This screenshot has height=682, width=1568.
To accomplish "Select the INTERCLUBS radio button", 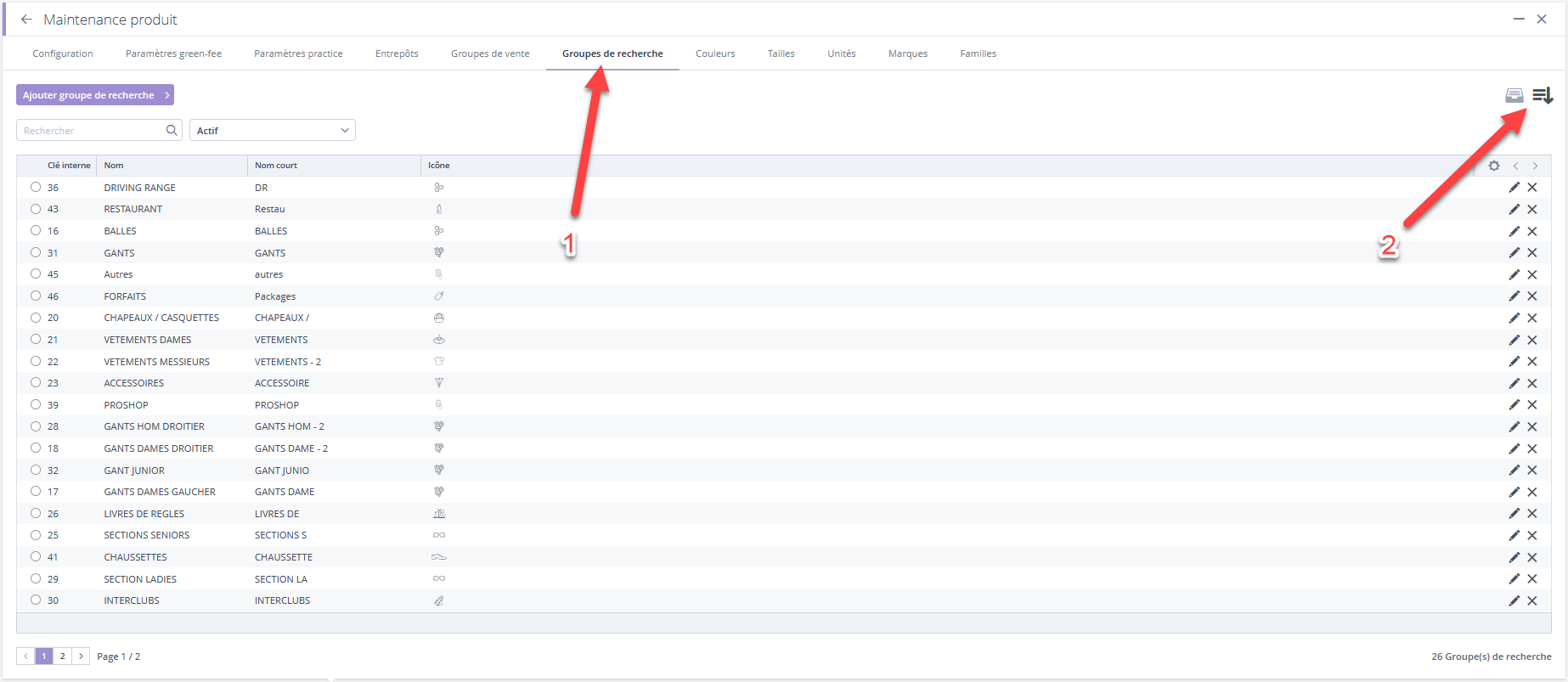I will tap(36, 600).
